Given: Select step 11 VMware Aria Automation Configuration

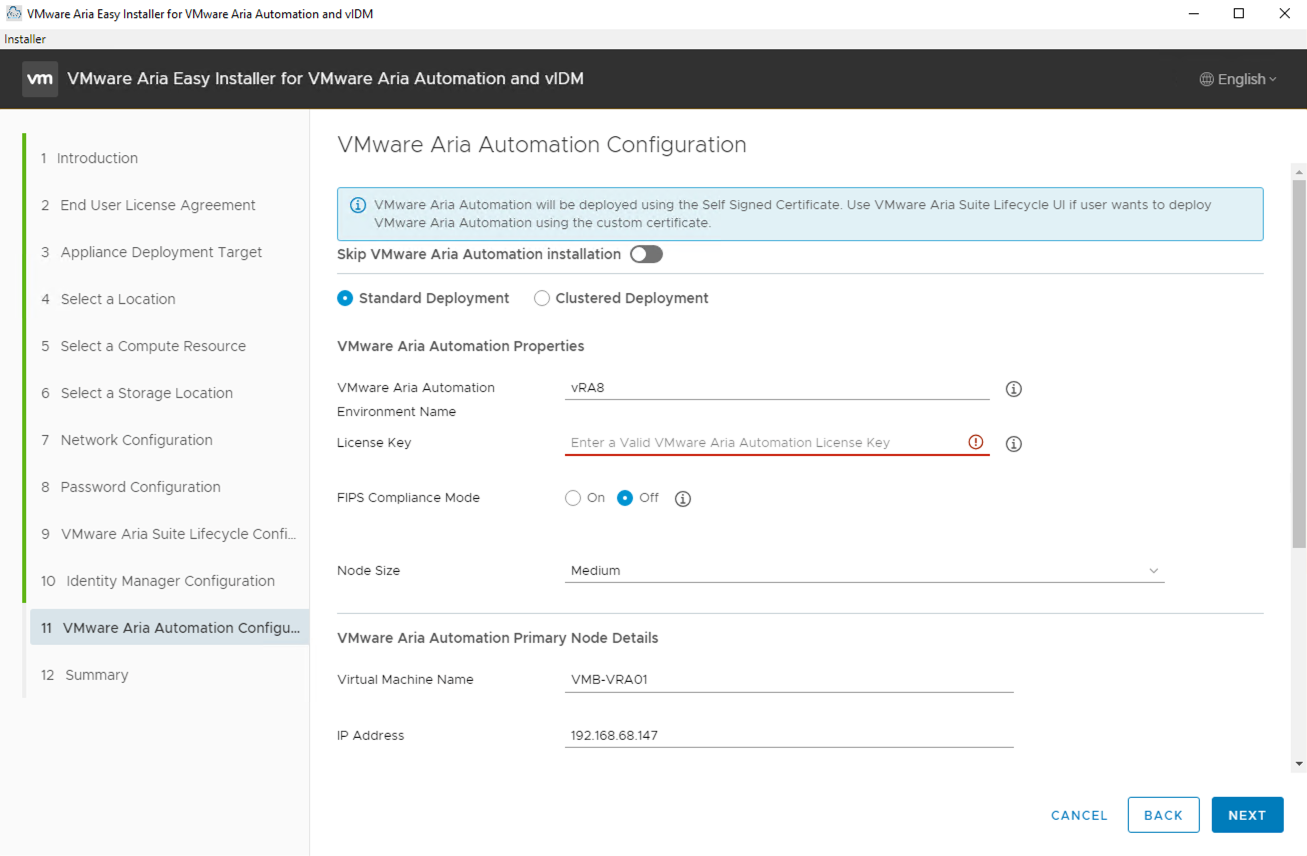Looking at the screenshot, I should pyautogui.click(x=168, y=628).
